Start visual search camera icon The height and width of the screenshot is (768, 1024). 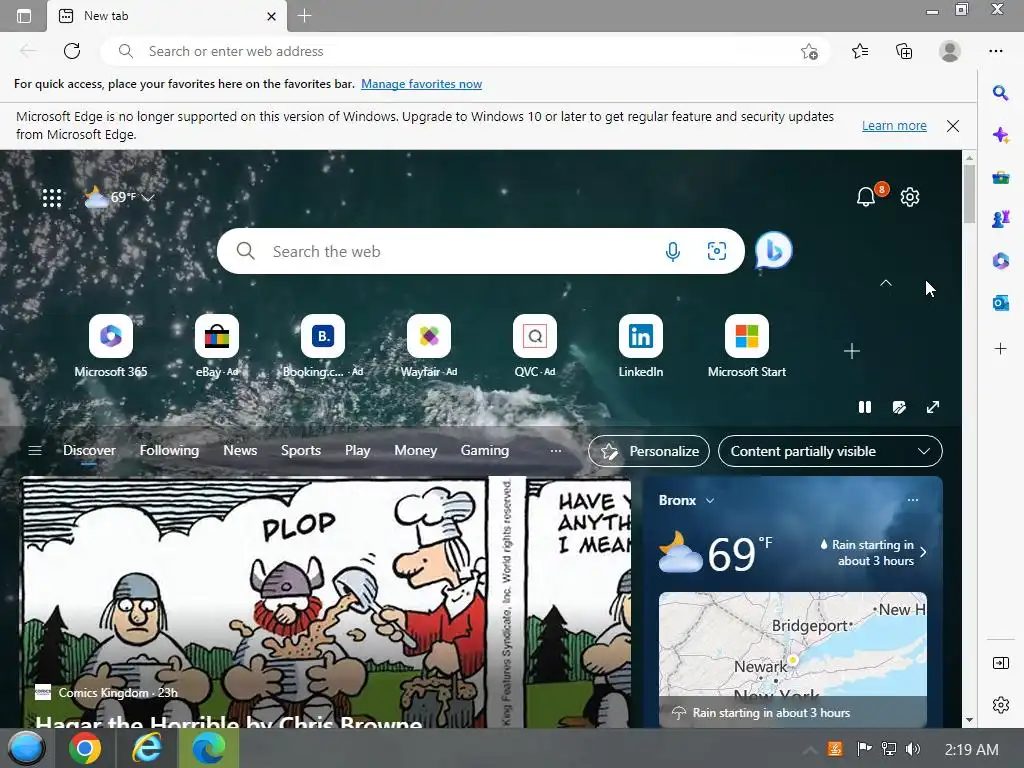(716, 251)
